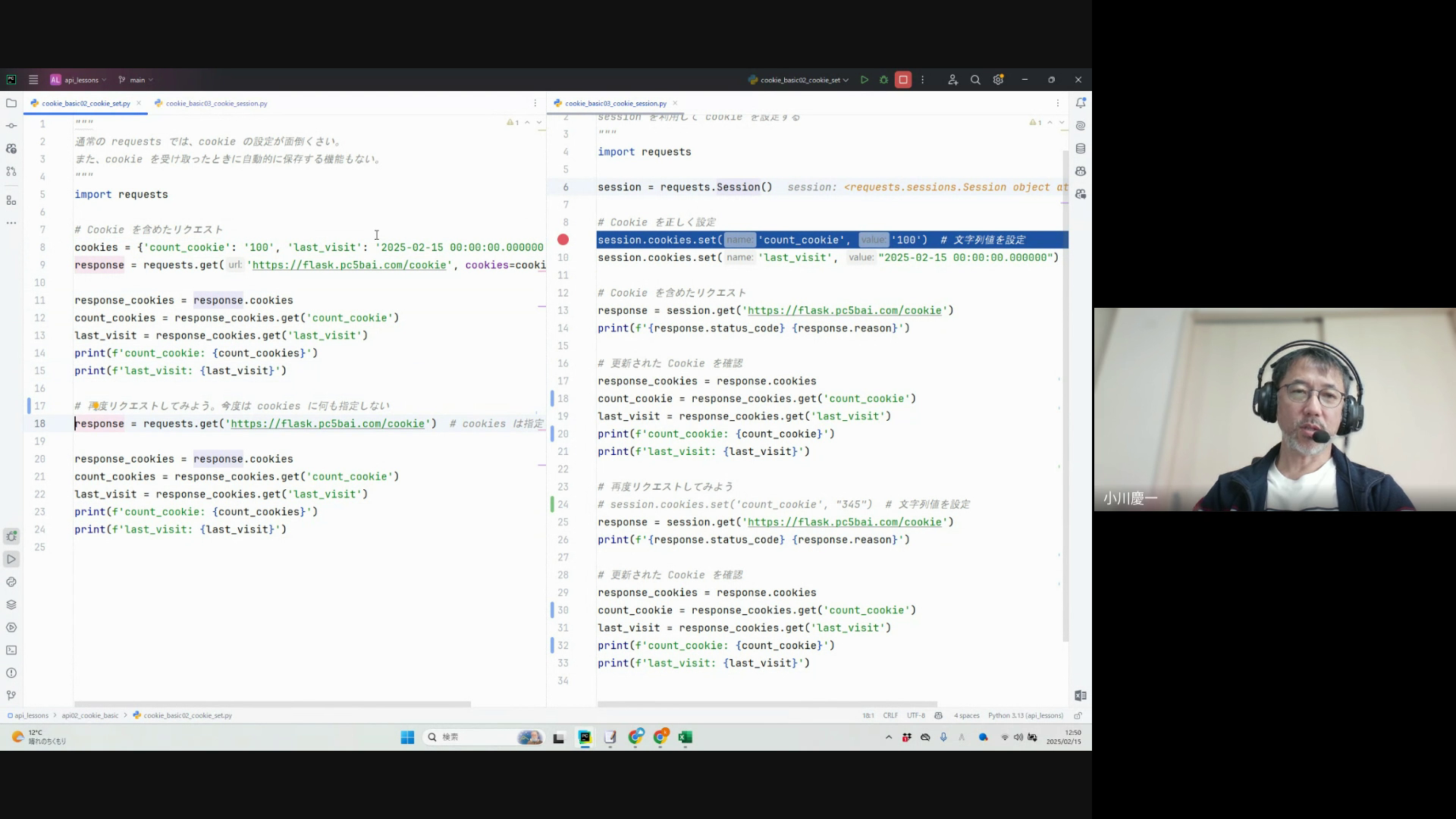Click the green Run button
Viewport: 1456px width, 819px height.
864,80
